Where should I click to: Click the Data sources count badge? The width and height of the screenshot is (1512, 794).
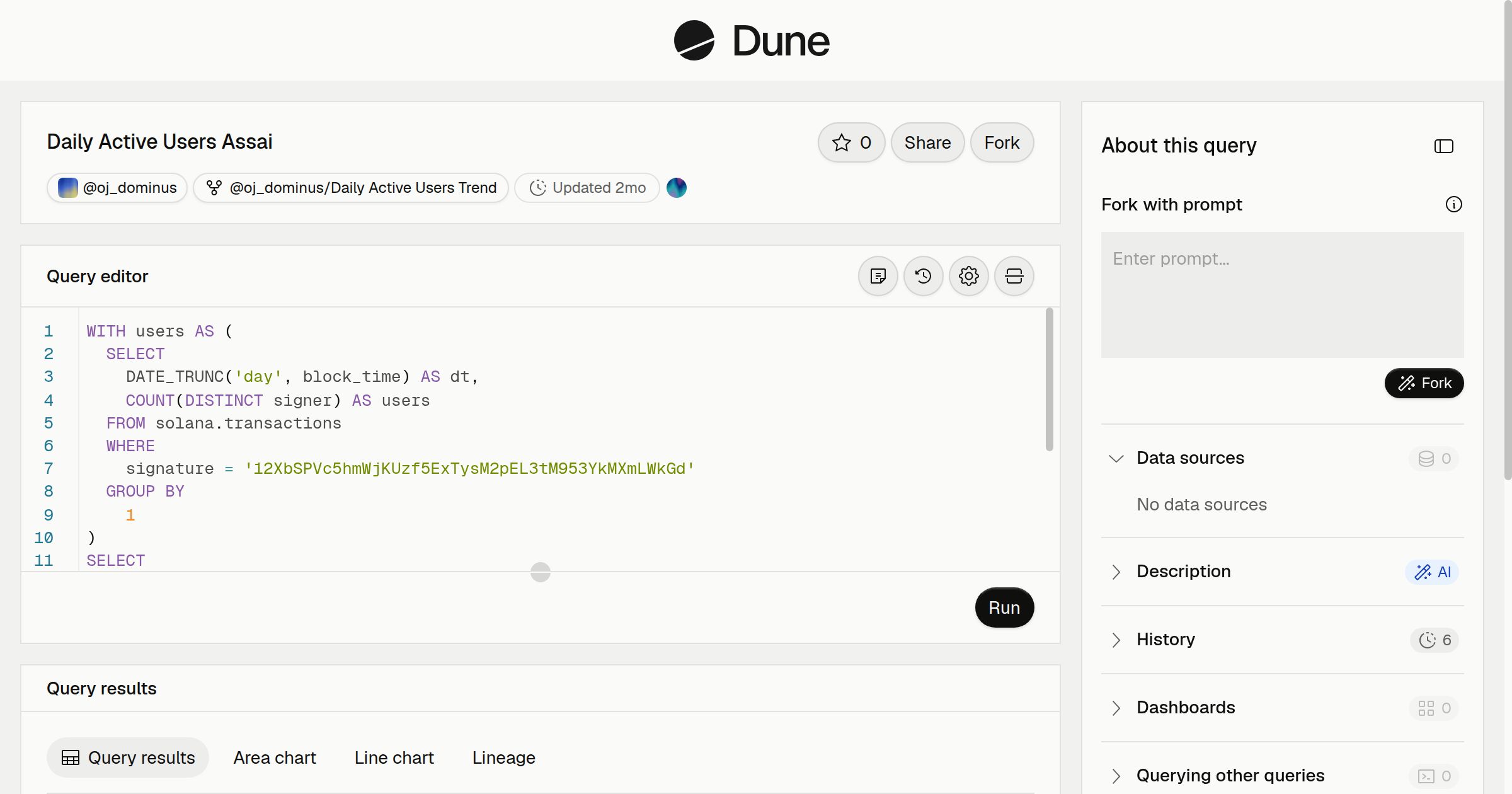click(x=1434, y=458)
